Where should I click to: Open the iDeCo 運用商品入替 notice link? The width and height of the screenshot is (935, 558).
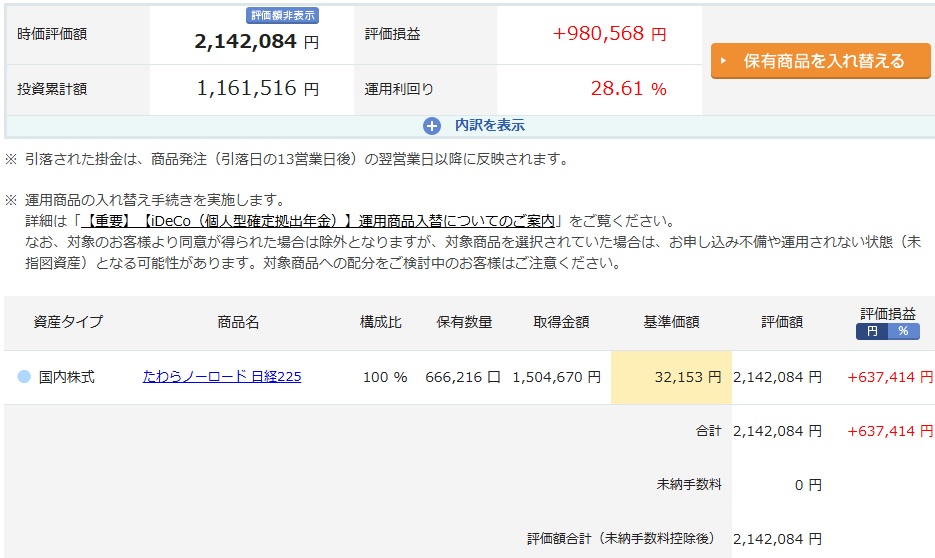click(319, 221)
